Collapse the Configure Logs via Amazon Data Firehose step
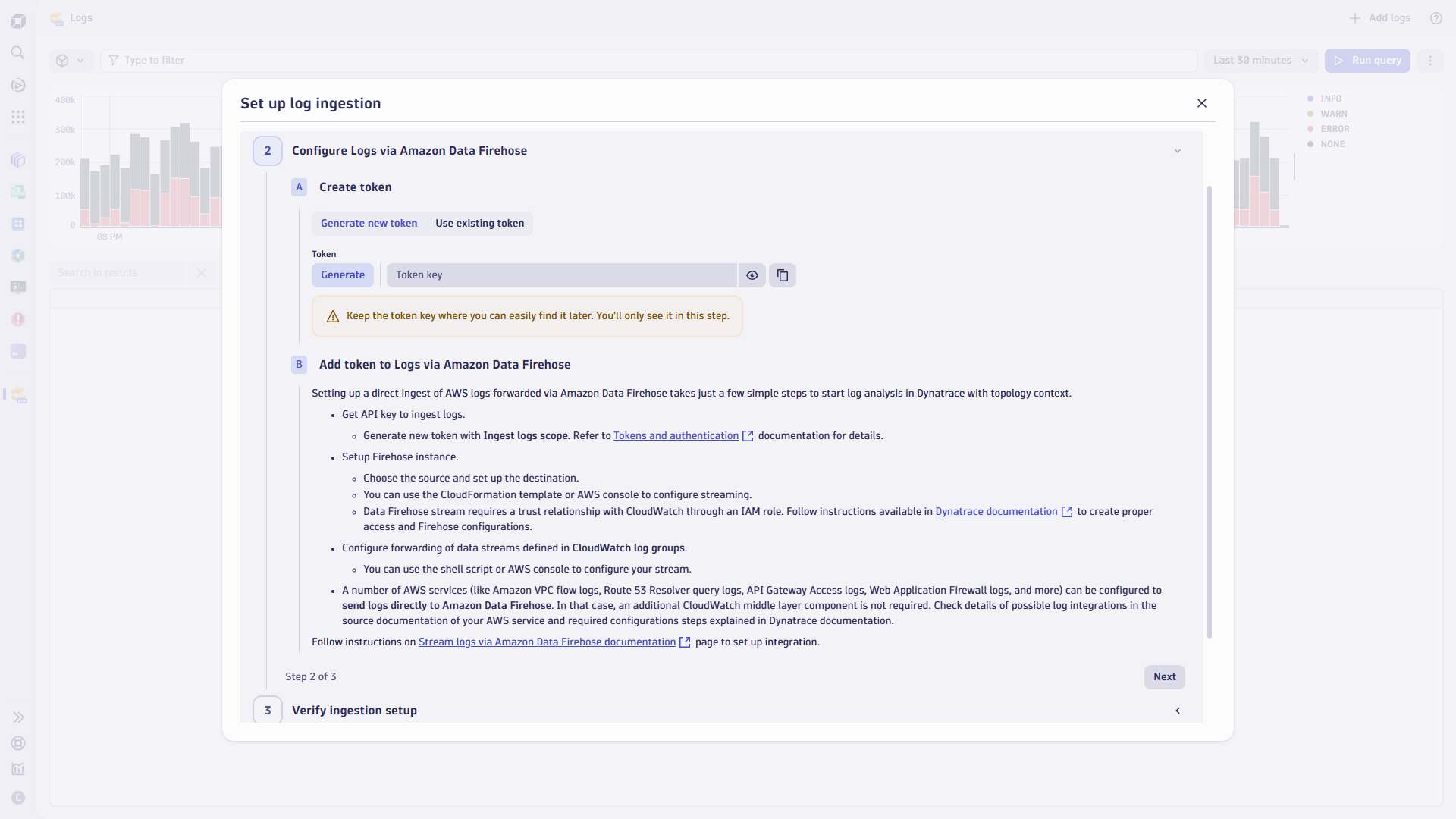1456x819 pixels. (x=1177, y=150)
